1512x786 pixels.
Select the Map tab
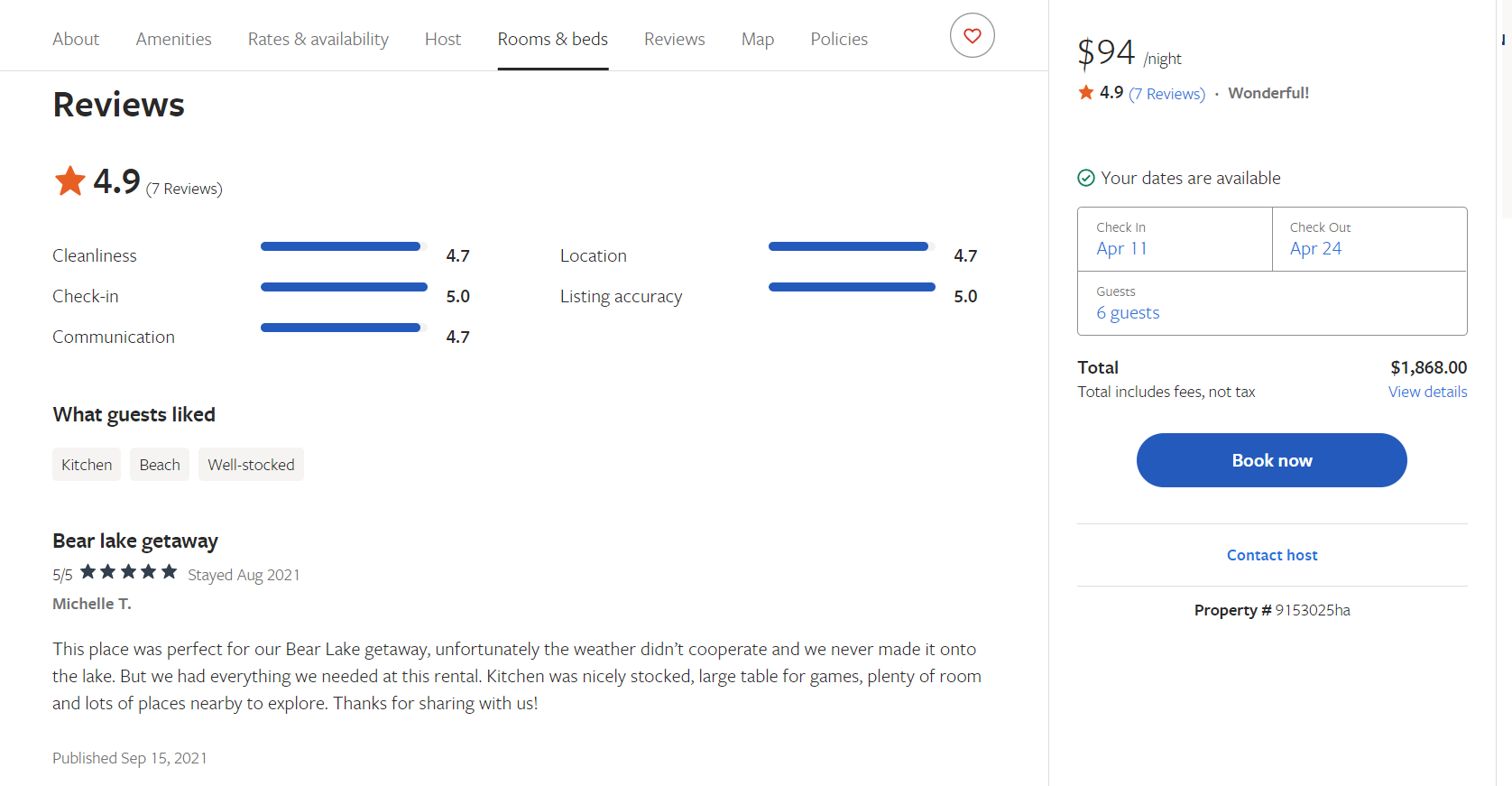click(x=757, y=39)
